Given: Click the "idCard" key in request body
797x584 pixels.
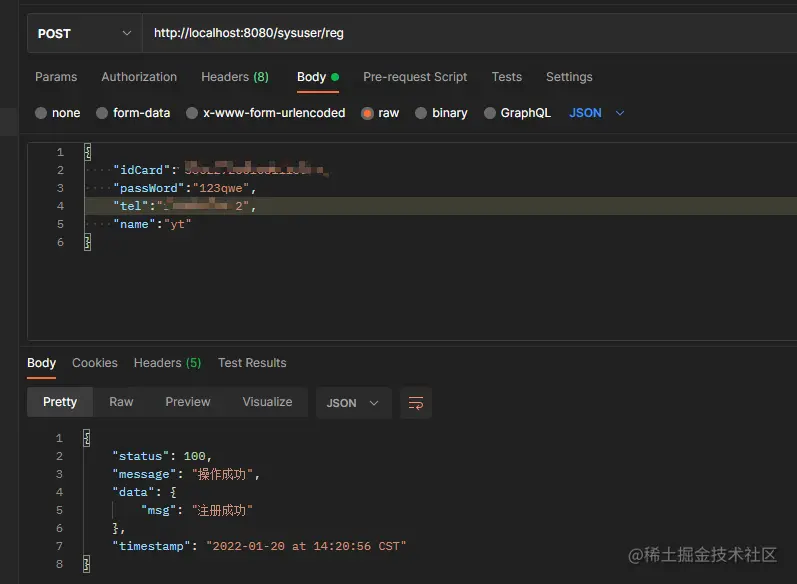Looking at the screenshot, I should tap(141, 170).
